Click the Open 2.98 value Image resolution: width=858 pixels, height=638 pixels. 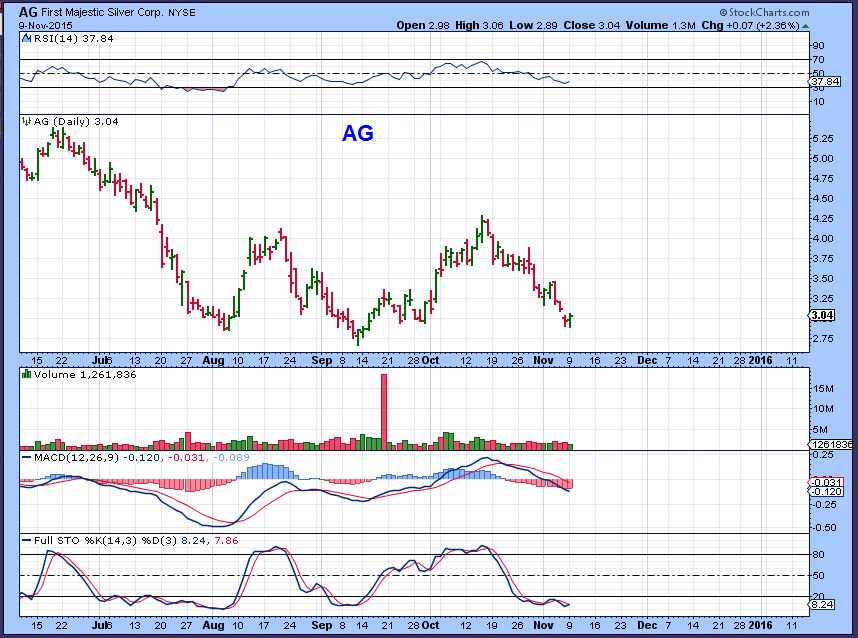tap(422, 25)
